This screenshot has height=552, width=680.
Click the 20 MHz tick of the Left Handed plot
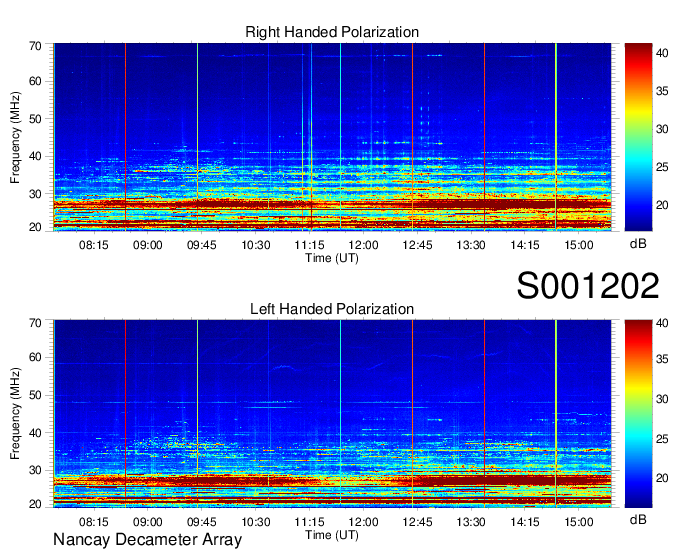35,504
